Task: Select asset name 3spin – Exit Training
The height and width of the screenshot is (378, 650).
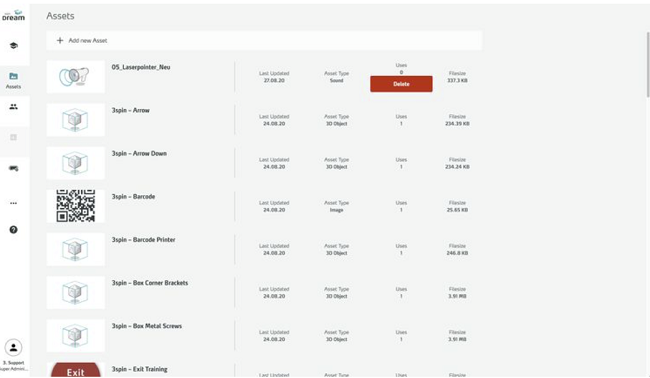Action: [140, 369]
